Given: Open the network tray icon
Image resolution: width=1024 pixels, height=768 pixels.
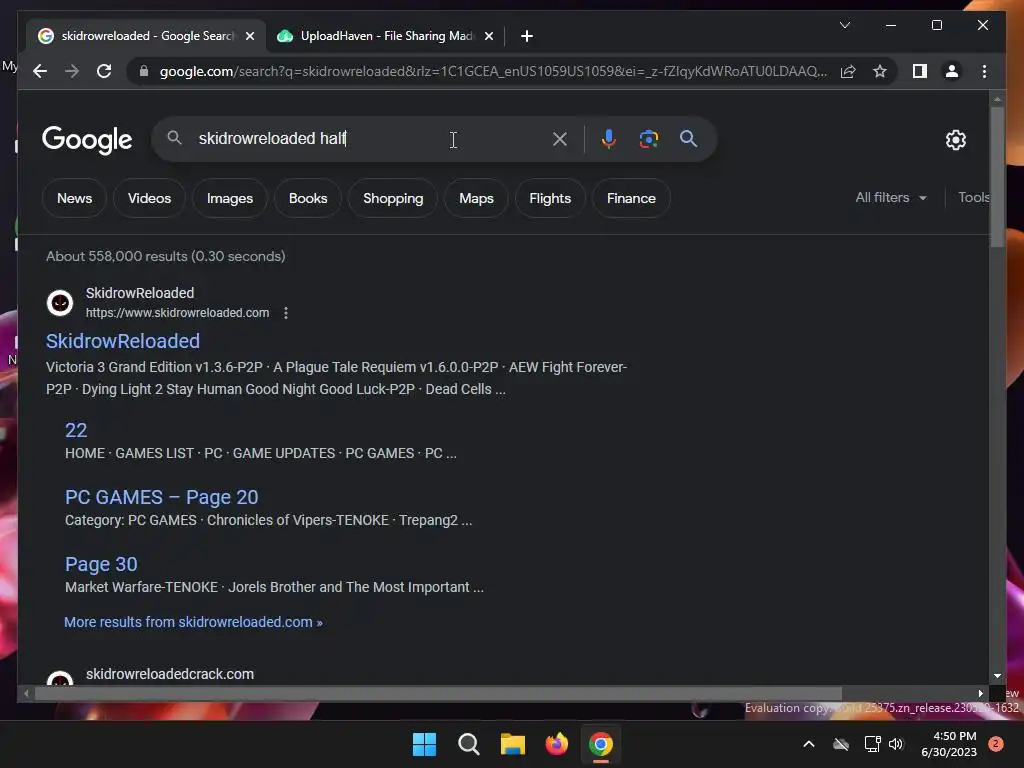Looking at the screenshot, I should point(872,744).
